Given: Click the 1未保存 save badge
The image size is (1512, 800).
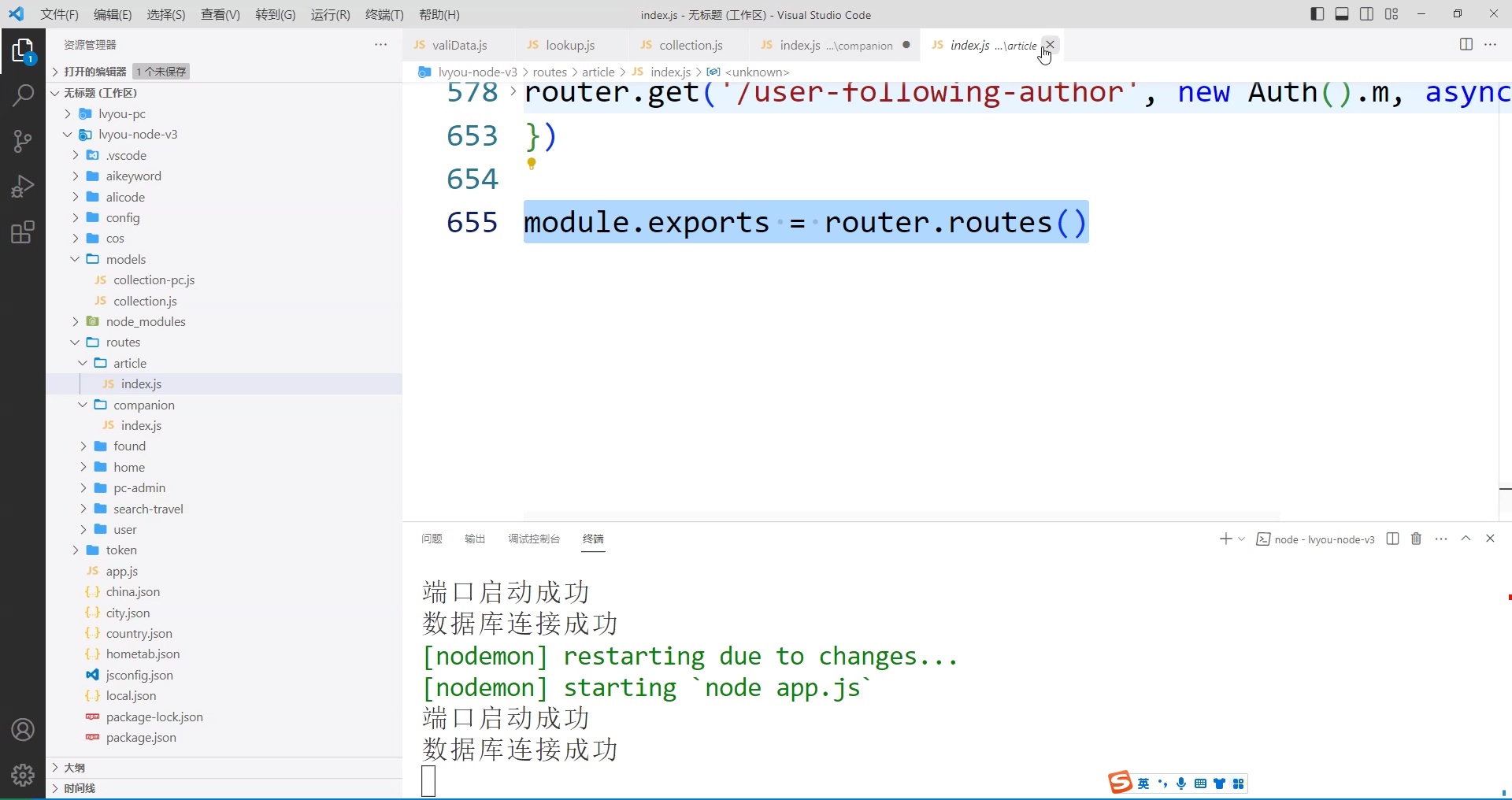Looking at the screenshot, I should 160,71.
